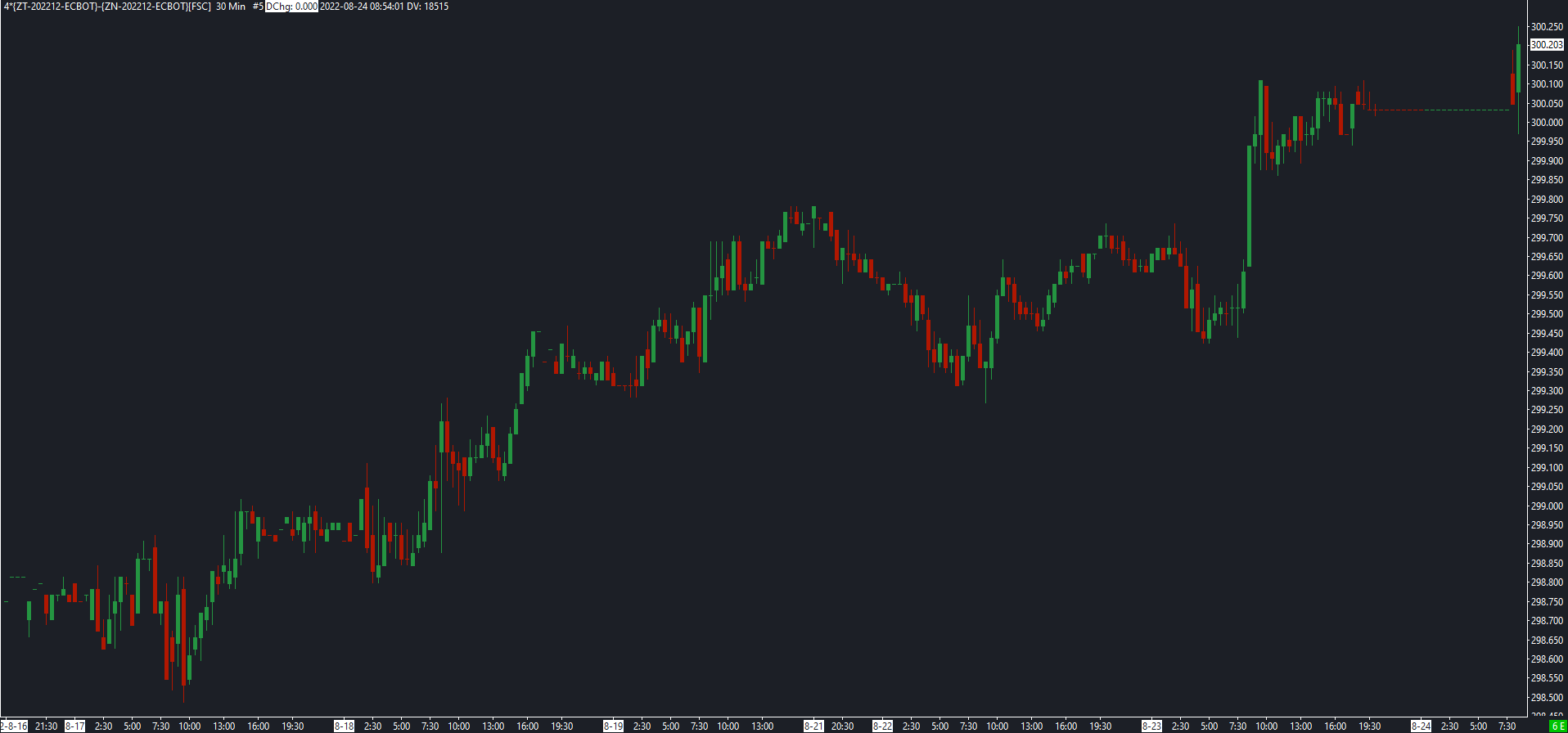
Task: Click the 299.450 price scale label
Action: [1547, 334]
